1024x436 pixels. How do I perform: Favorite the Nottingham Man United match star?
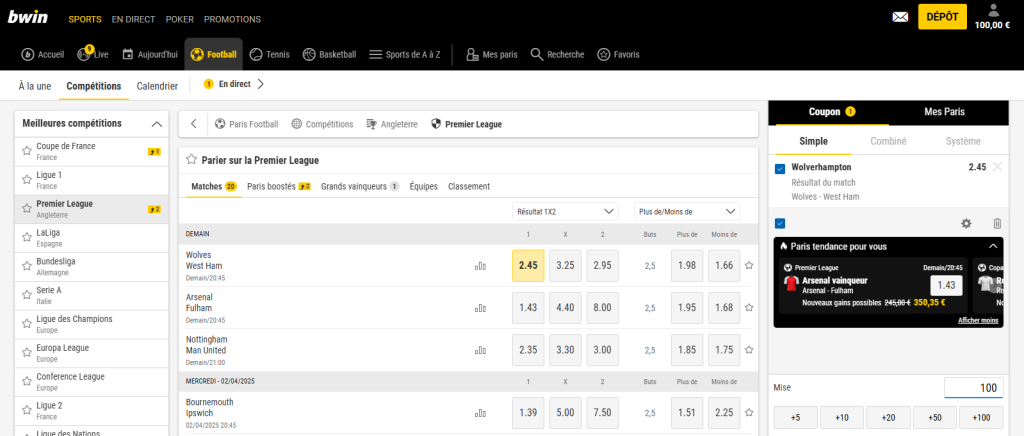coord(749,350)
